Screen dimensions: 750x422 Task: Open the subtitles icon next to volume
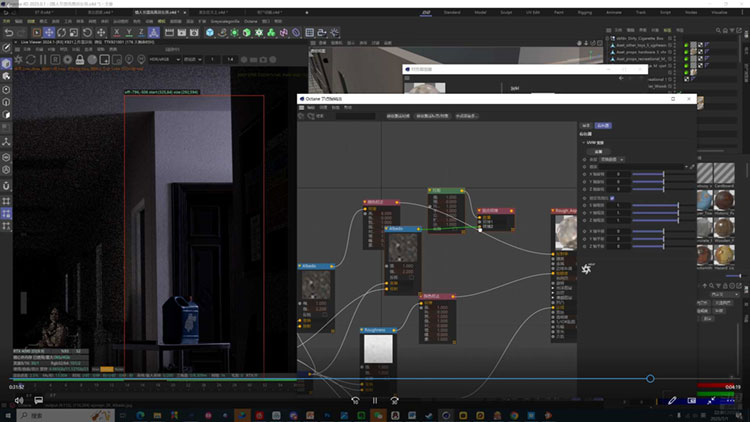[x=40, y=400]
